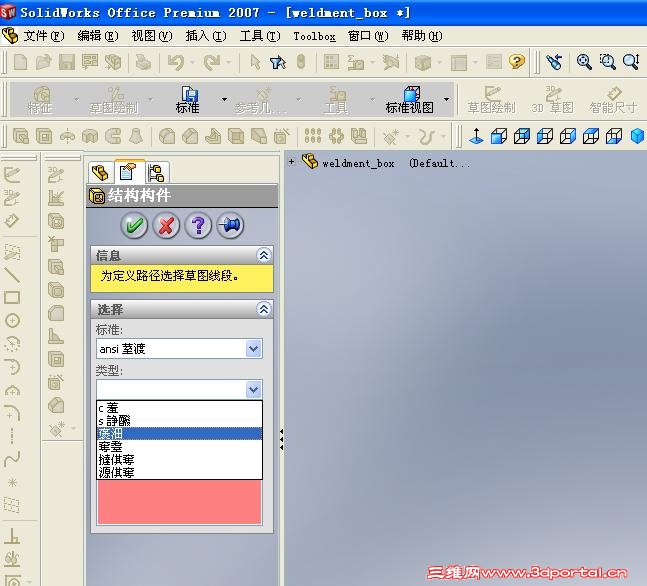Open the 编辑(E) menu
Image resolution: width=647 pixels, height=586 pixels.
click(98, 36)
